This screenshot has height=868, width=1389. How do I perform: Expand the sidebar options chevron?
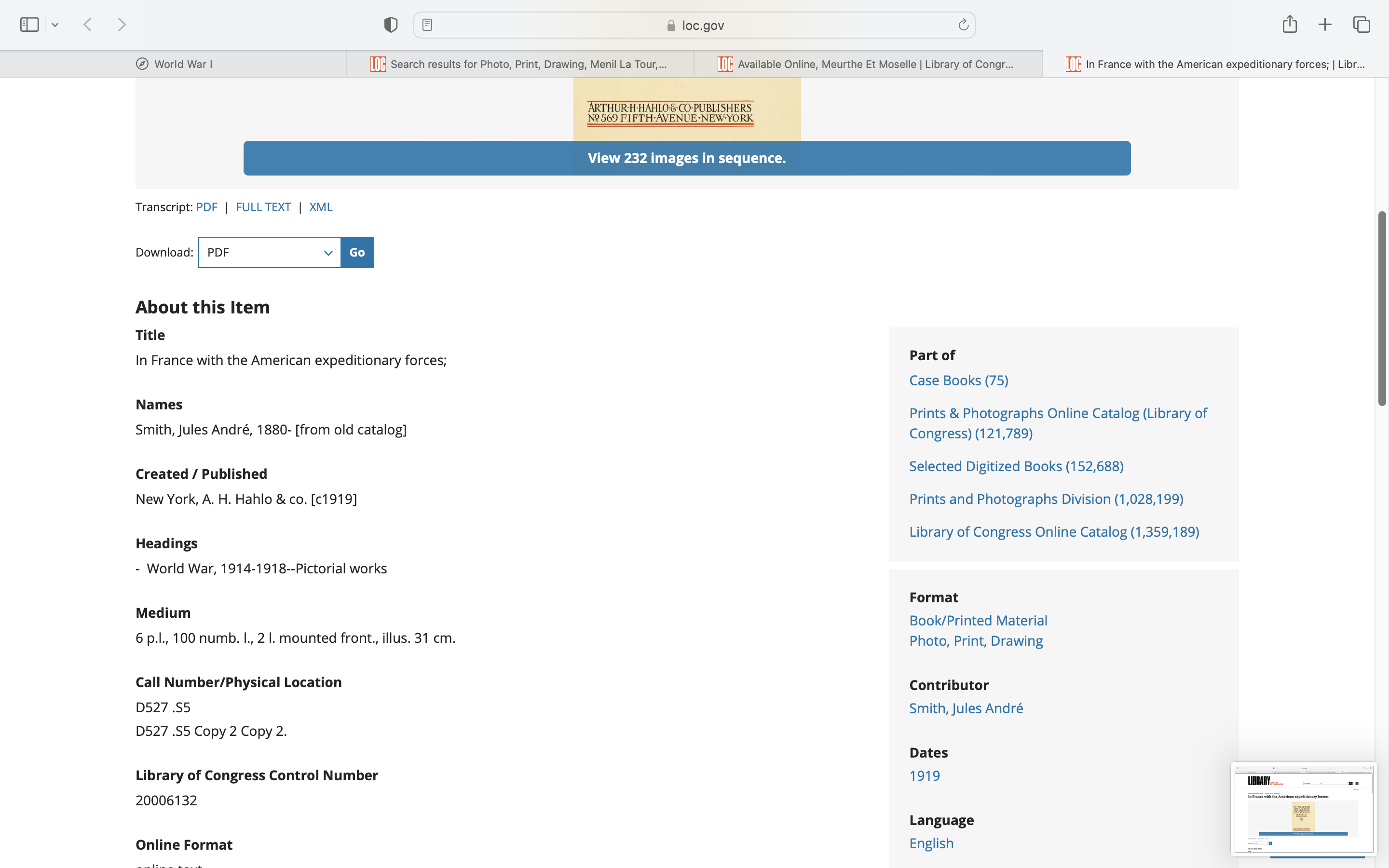(55, 25)
